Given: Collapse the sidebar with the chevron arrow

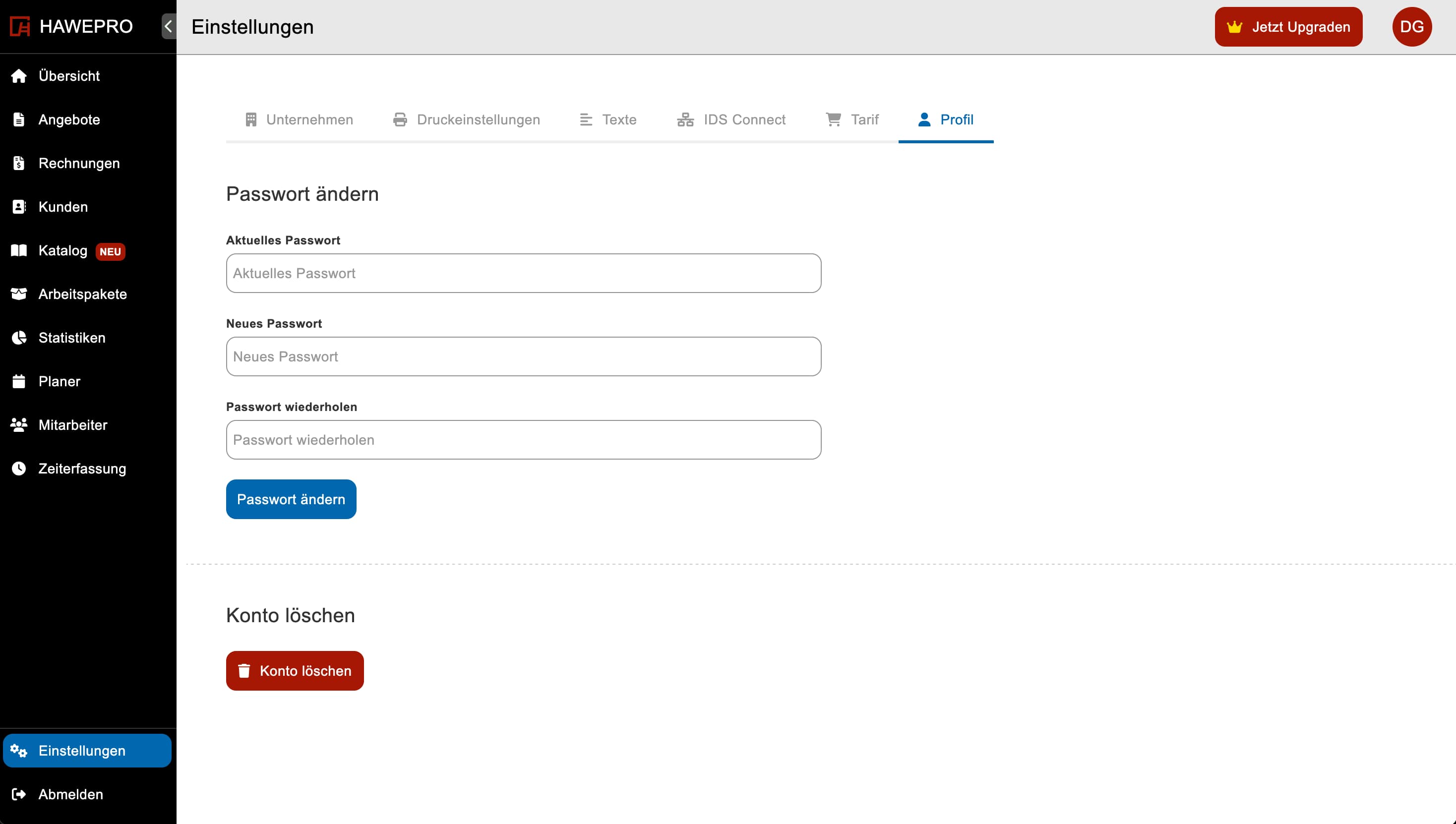Looking at the screenshot, I should coord(168,27).
